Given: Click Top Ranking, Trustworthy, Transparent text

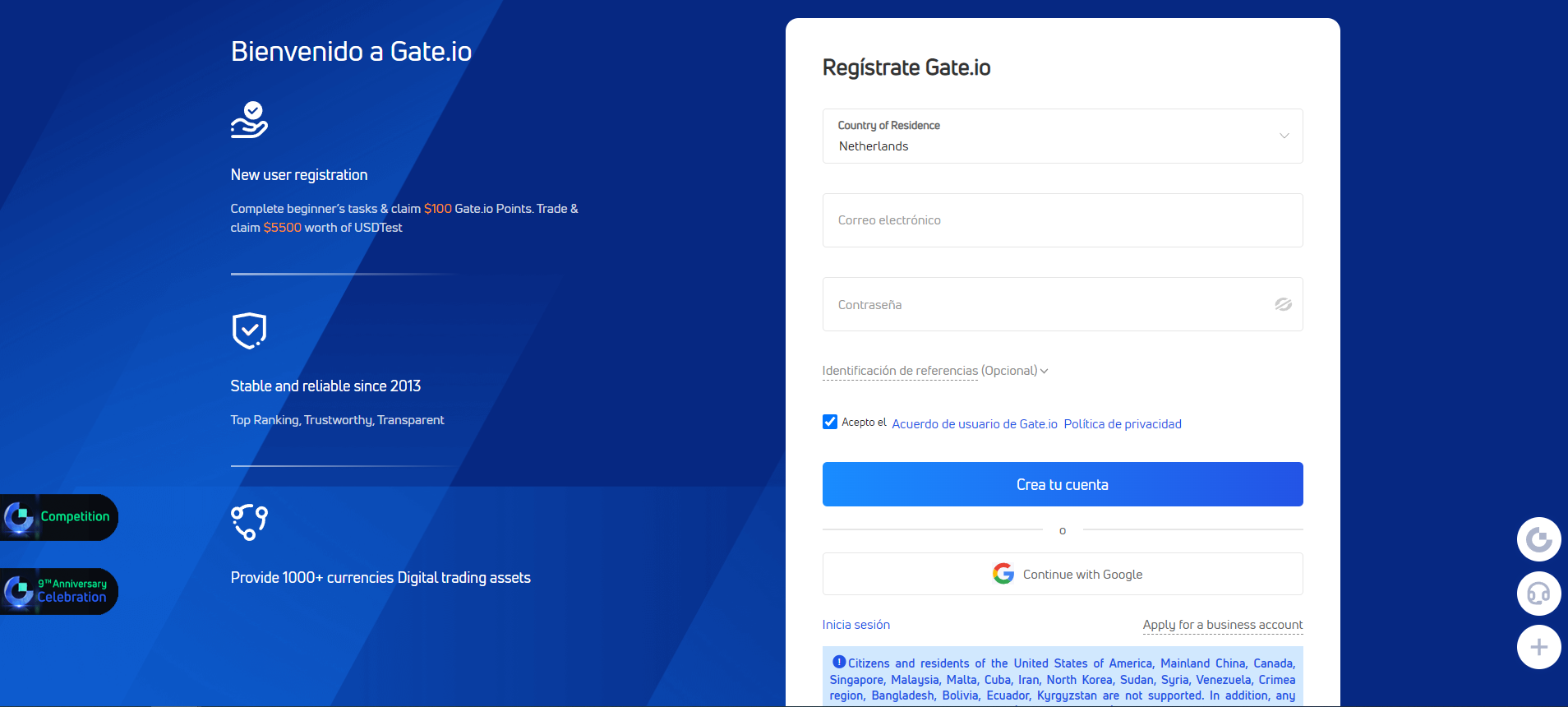Looking at the screenshot, I should pos(337,420).
